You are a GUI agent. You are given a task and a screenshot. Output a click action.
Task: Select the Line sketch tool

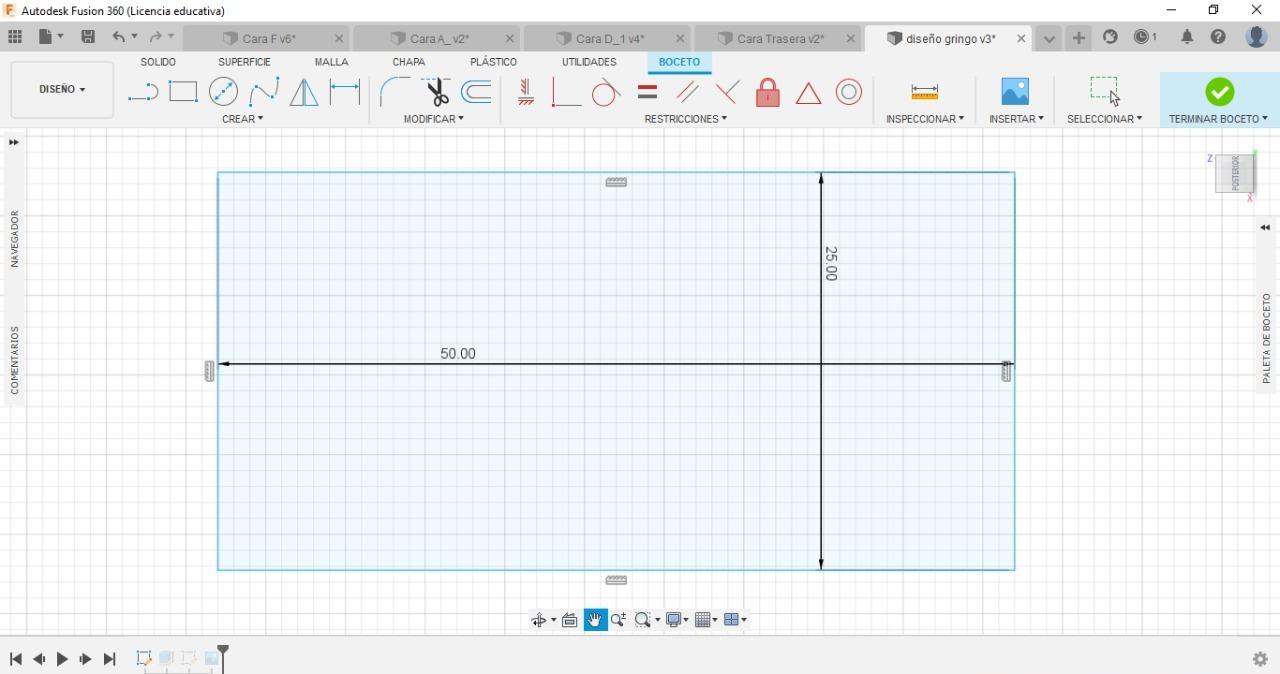(143, 93)
